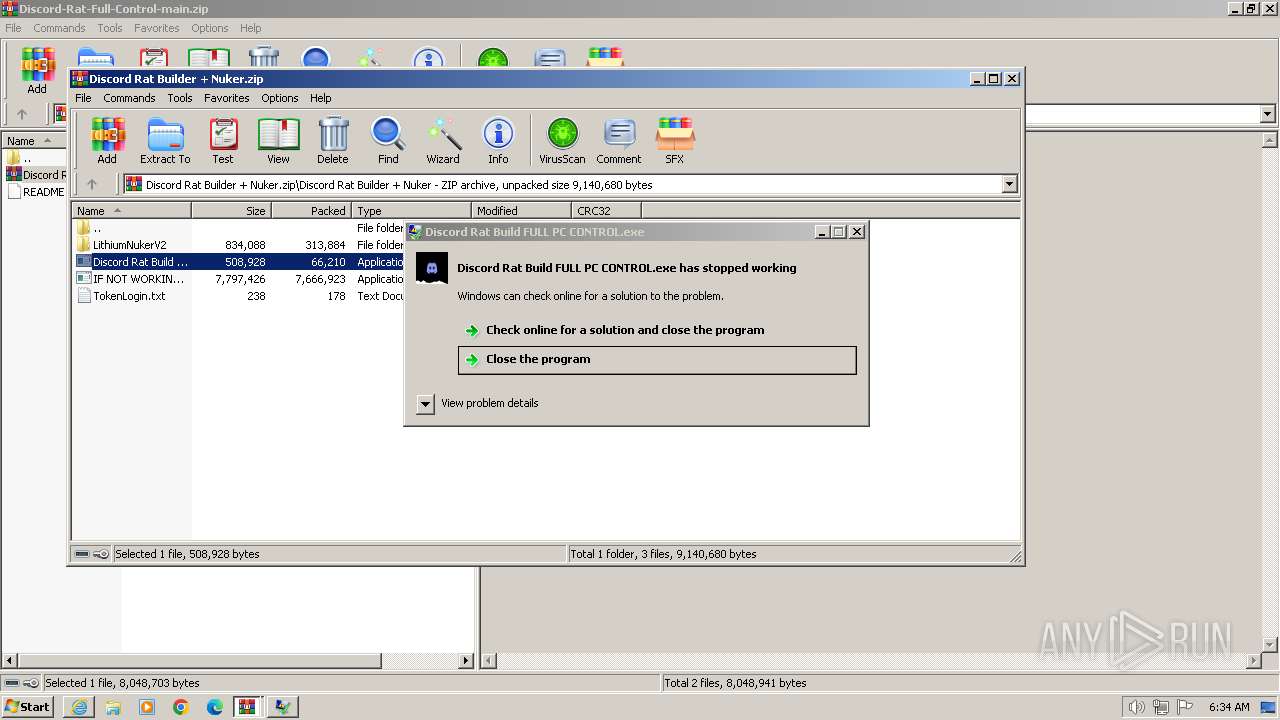Run the VirusScan icon
This screenshot has width=1280, height=720.
562,140
